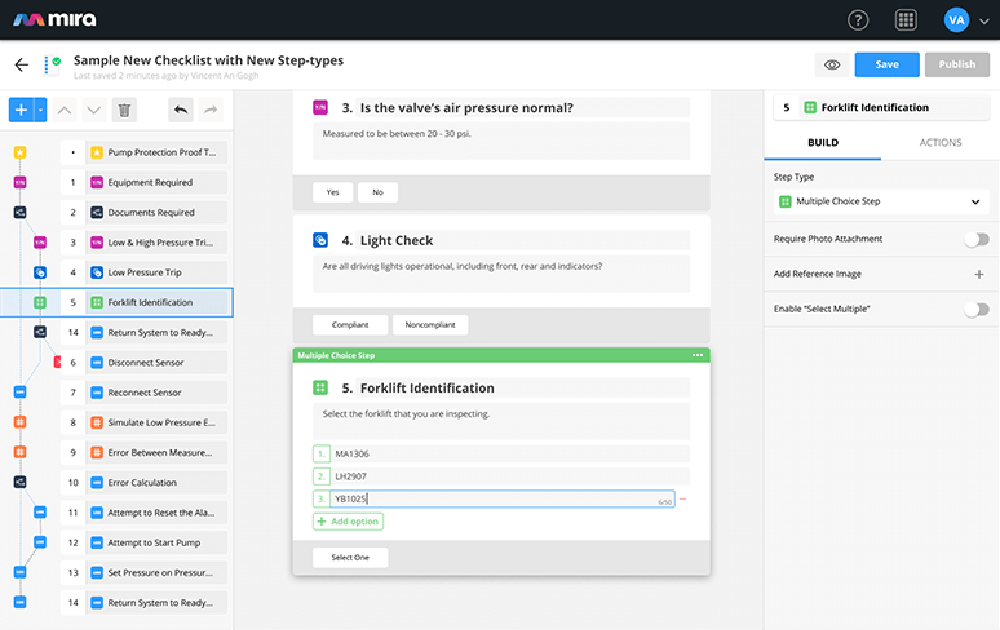Viewport: 1000px width, 630px height.
Task: Toggle Require Photo Attachment switch
Action: [x=976, y=239]
